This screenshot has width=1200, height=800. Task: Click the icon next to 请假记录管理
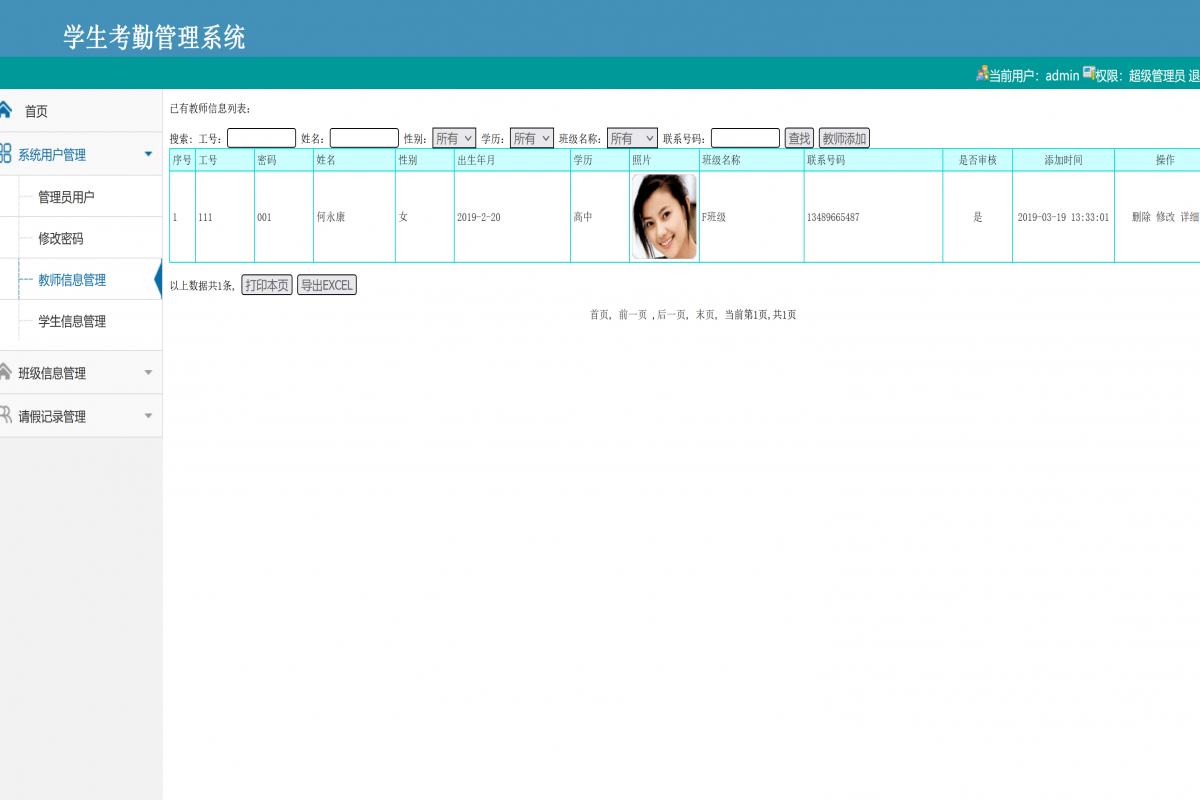tap(5, 415)
